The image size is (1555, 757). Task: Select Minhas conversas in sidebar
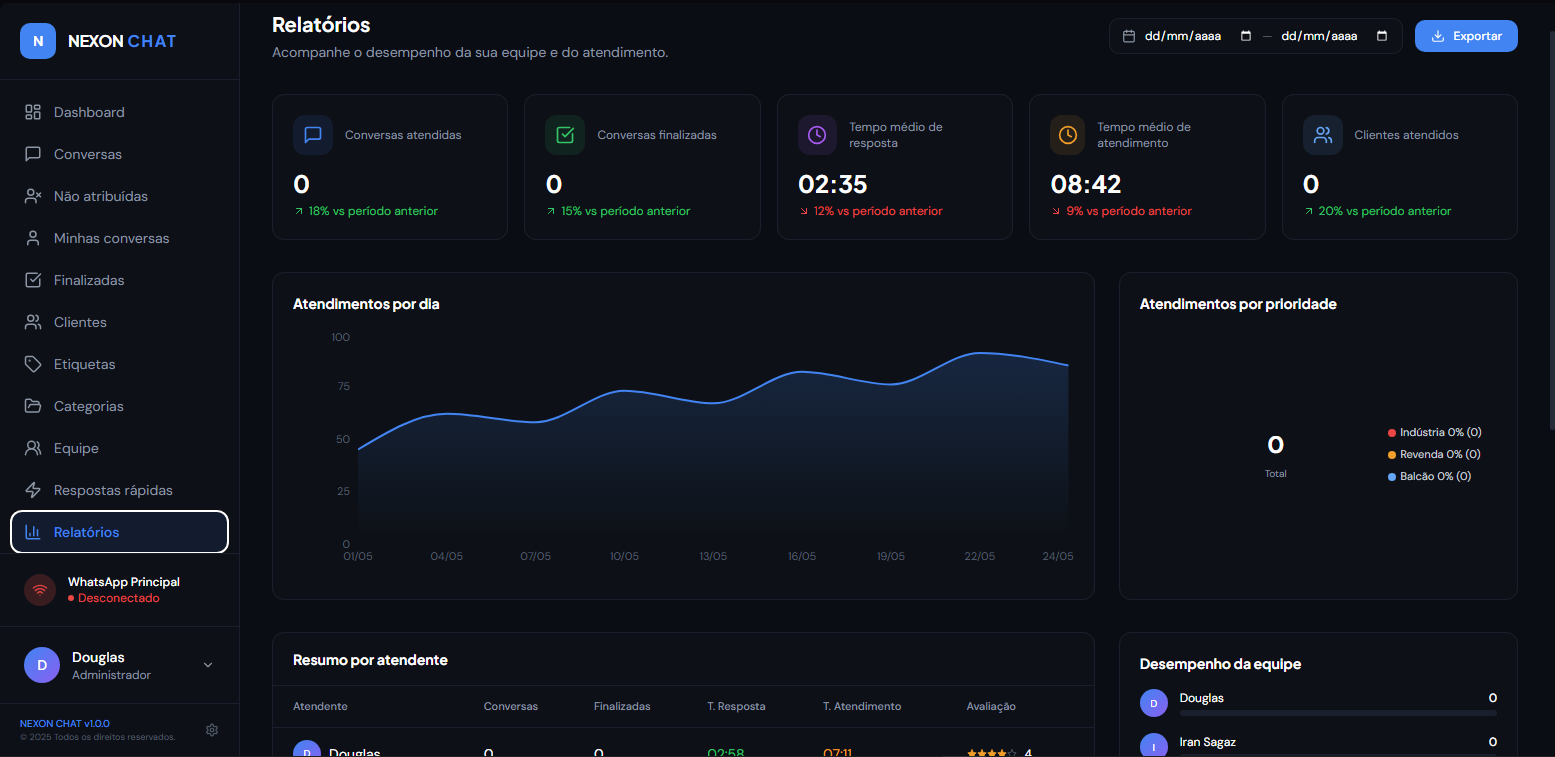point(119,238)
